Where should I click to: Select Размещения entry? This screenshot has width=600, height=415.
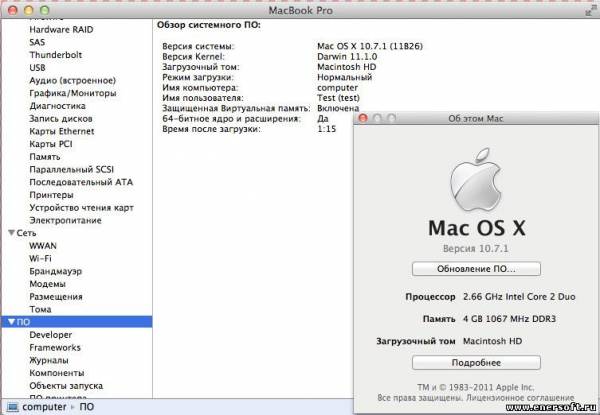(x=56, y=297)
